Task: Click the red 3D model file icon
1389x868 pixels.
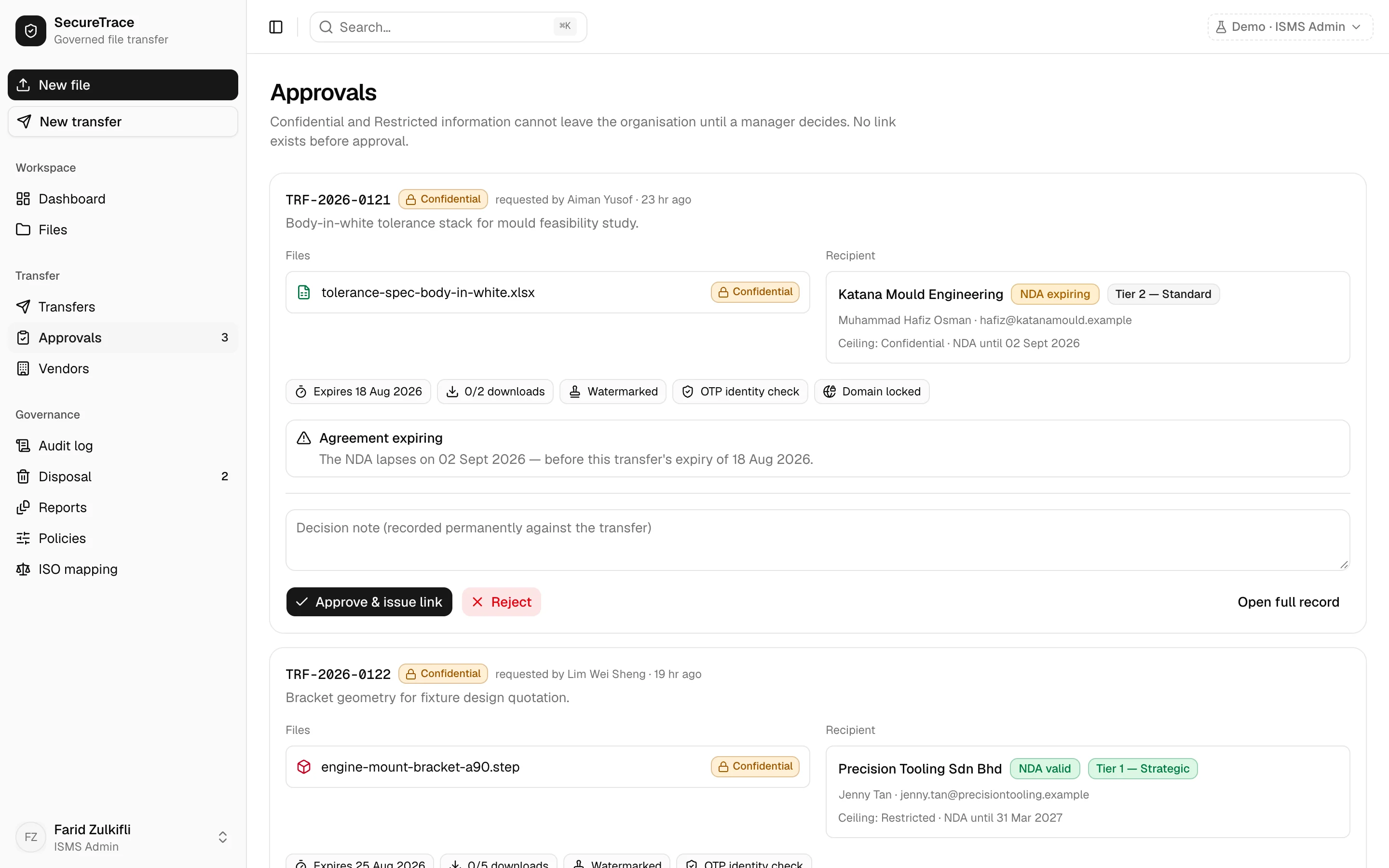Action: (304, 767)
